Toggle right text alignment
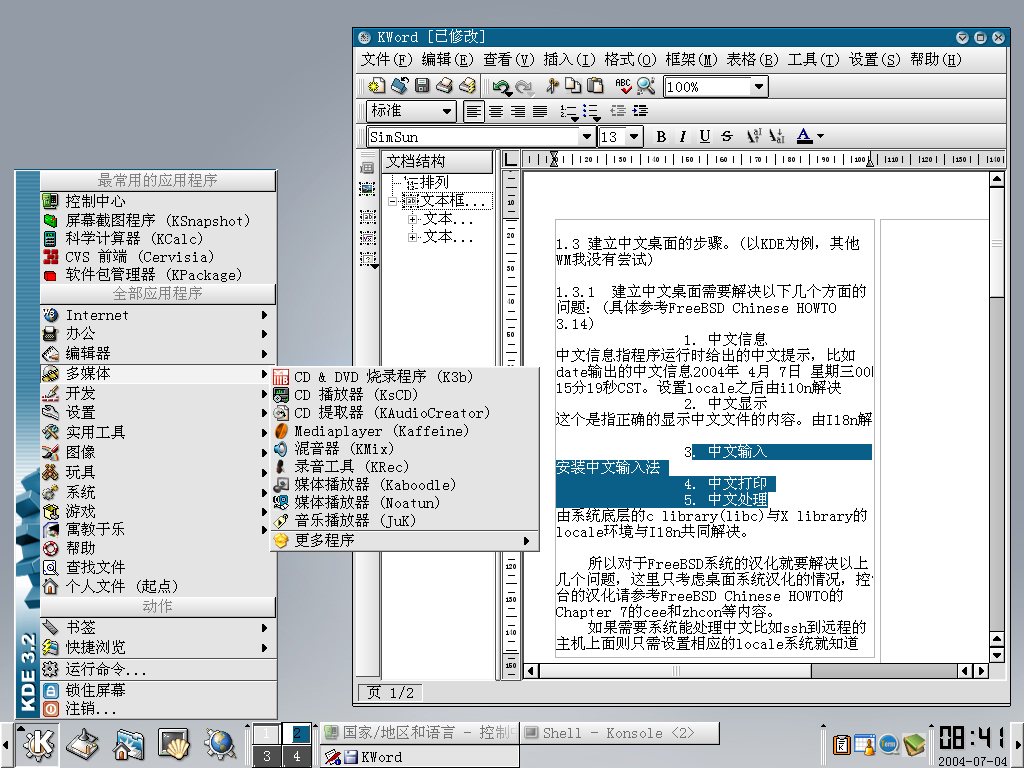This screenshot has width=1024, height=768. pos(518,111)
